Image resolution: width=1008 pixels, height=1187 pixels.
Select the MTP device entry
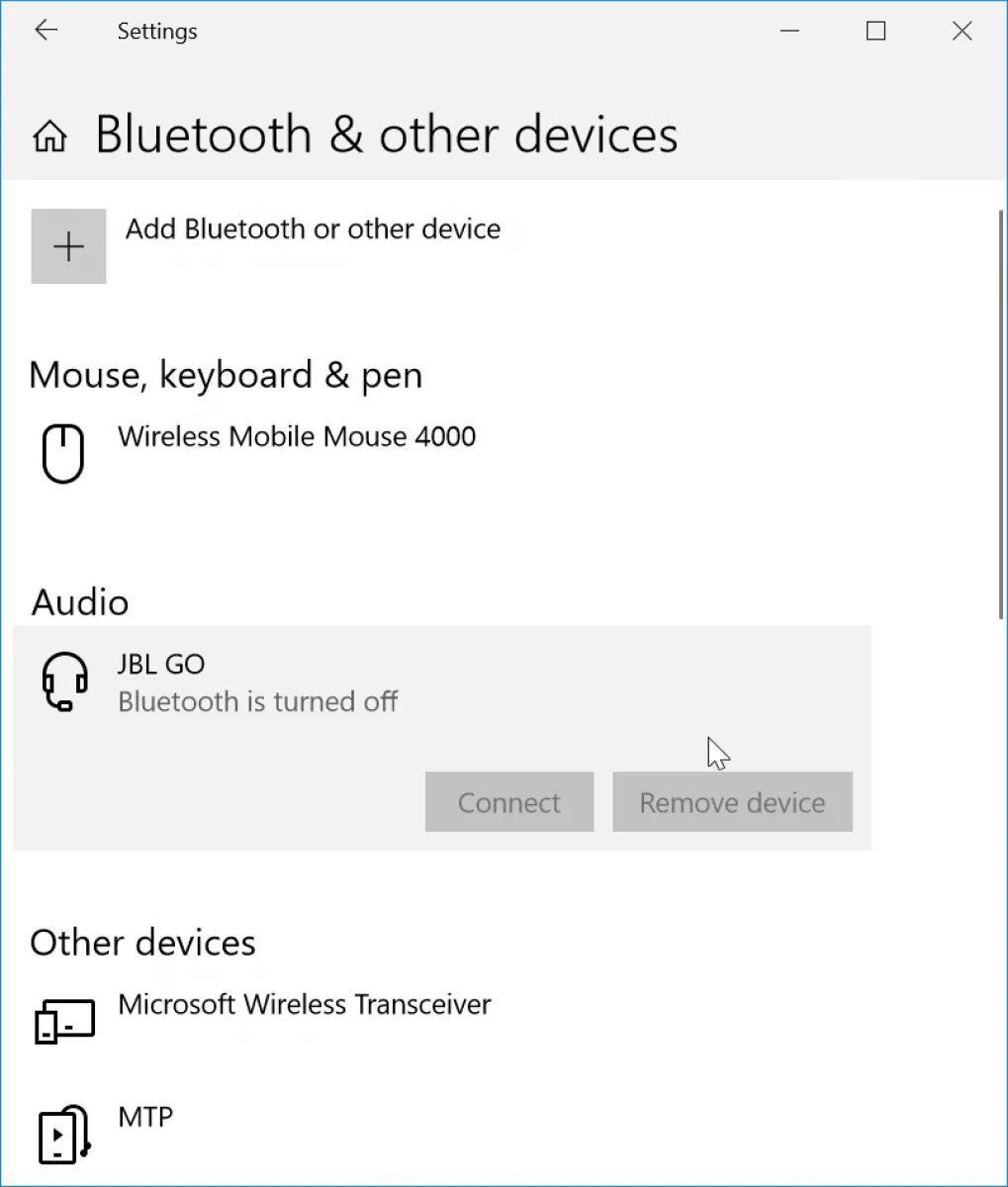pyautogui.click(x=145, y=1117)
